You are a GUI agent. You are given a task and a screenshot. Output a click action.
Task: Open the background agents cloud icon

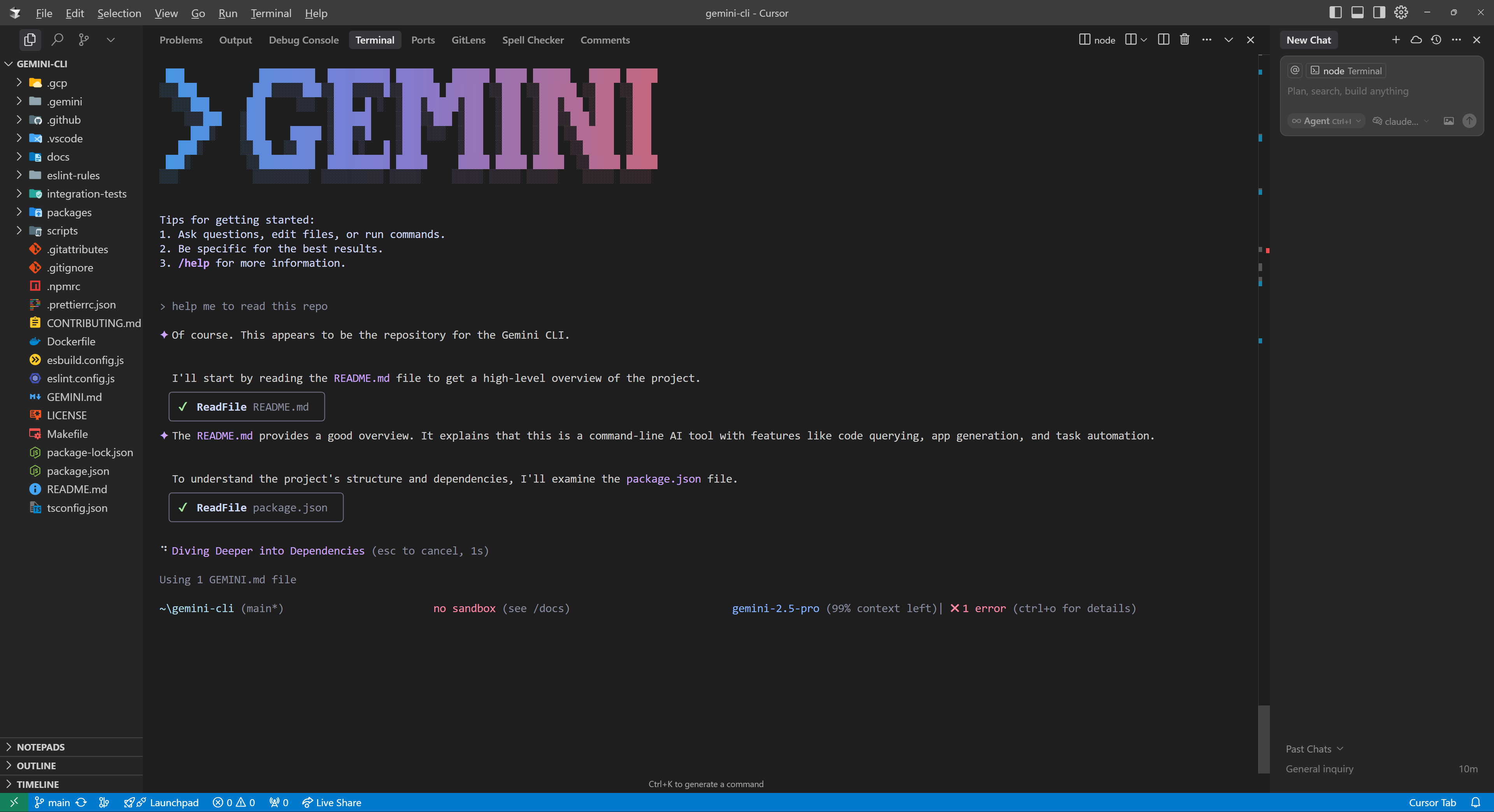tap(1416, 39)
